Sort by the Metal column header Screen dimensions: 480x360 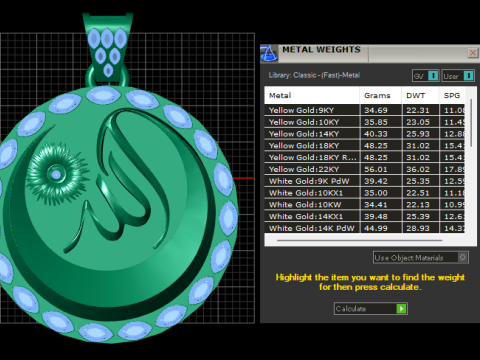(x=312, y=95)
